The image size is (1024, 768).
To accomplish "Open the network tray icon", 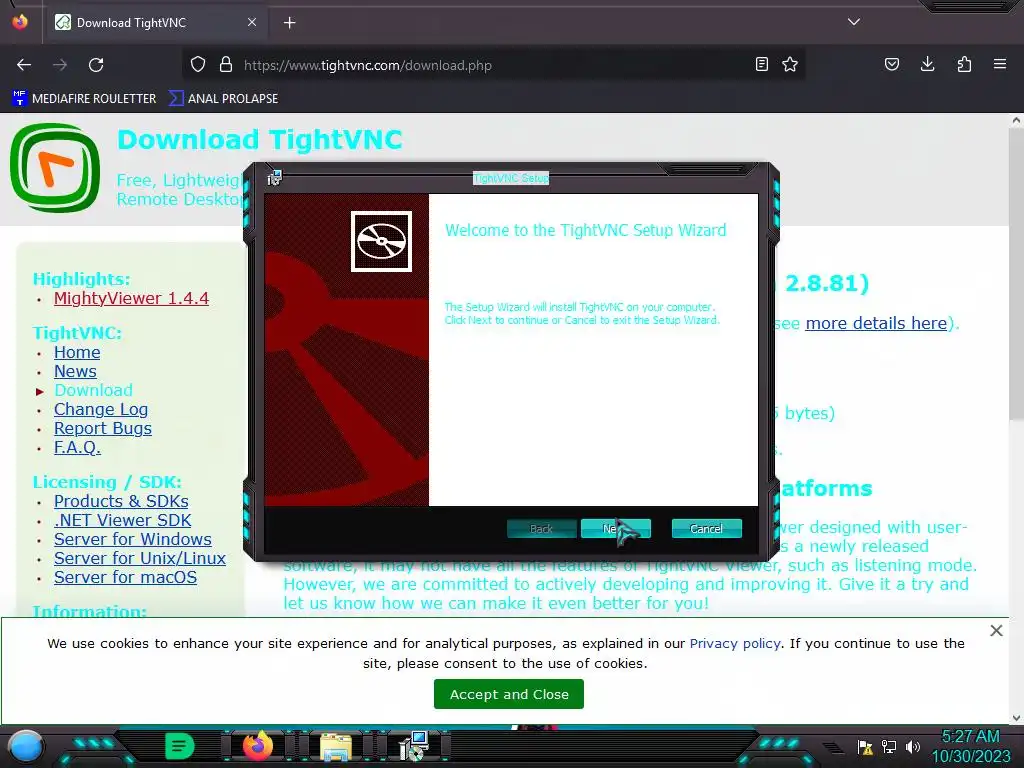I will pos(889,746).
